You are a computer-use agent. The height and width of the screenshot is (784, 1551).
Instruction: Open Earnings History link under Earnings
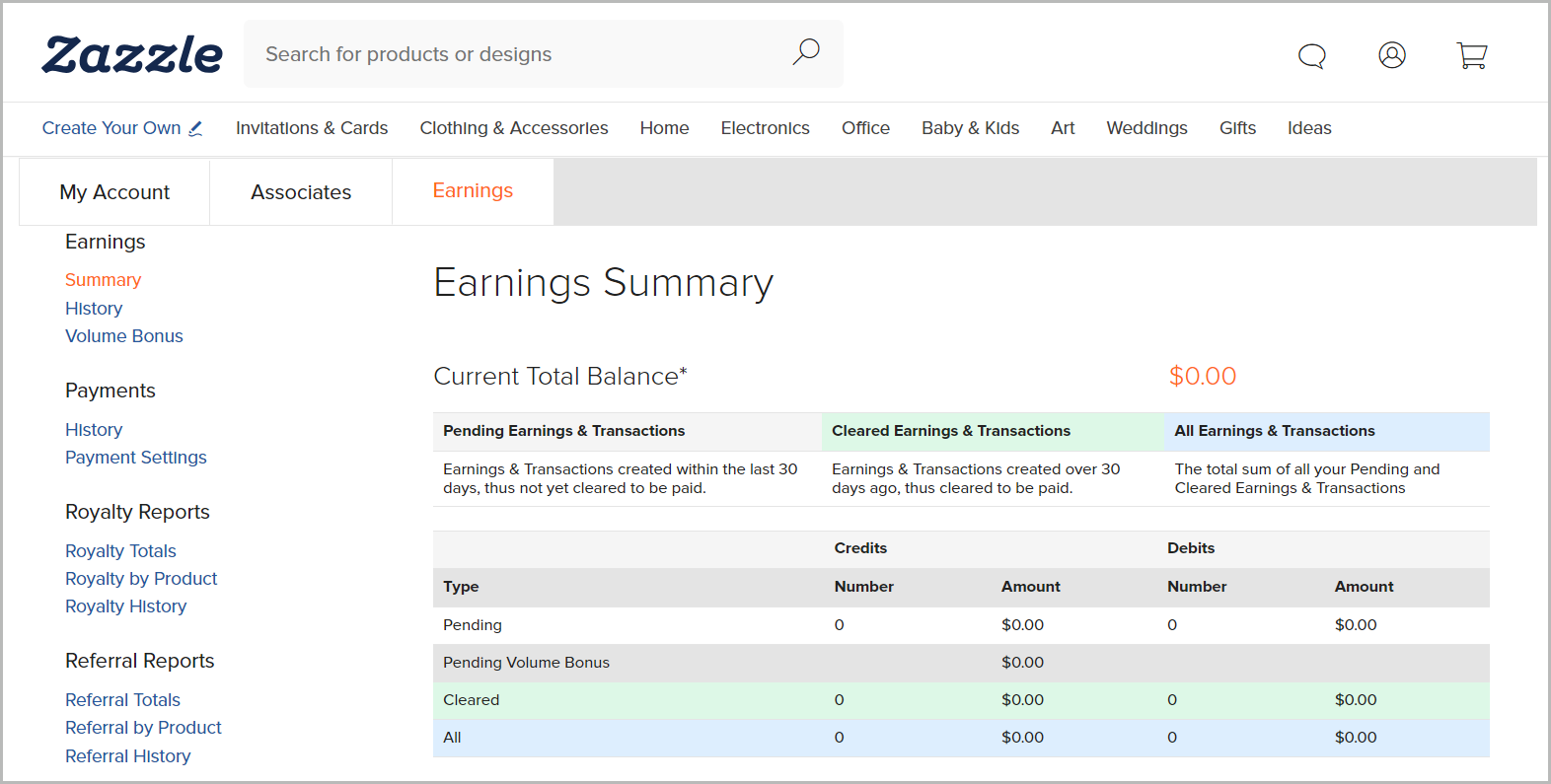click(x=94, y=309)
